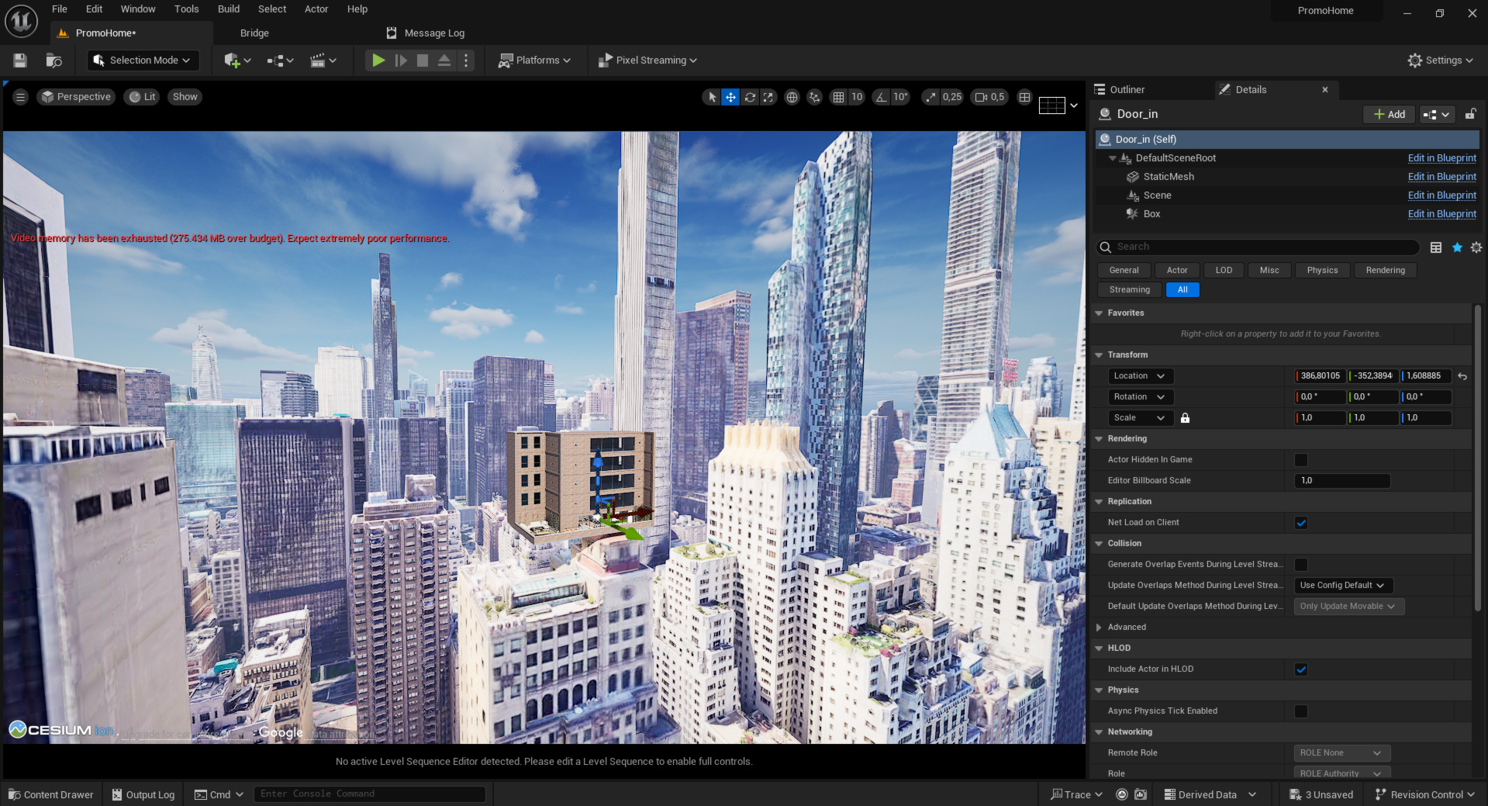Toggle rotation snapping angle icon

[x=879, y=97]
